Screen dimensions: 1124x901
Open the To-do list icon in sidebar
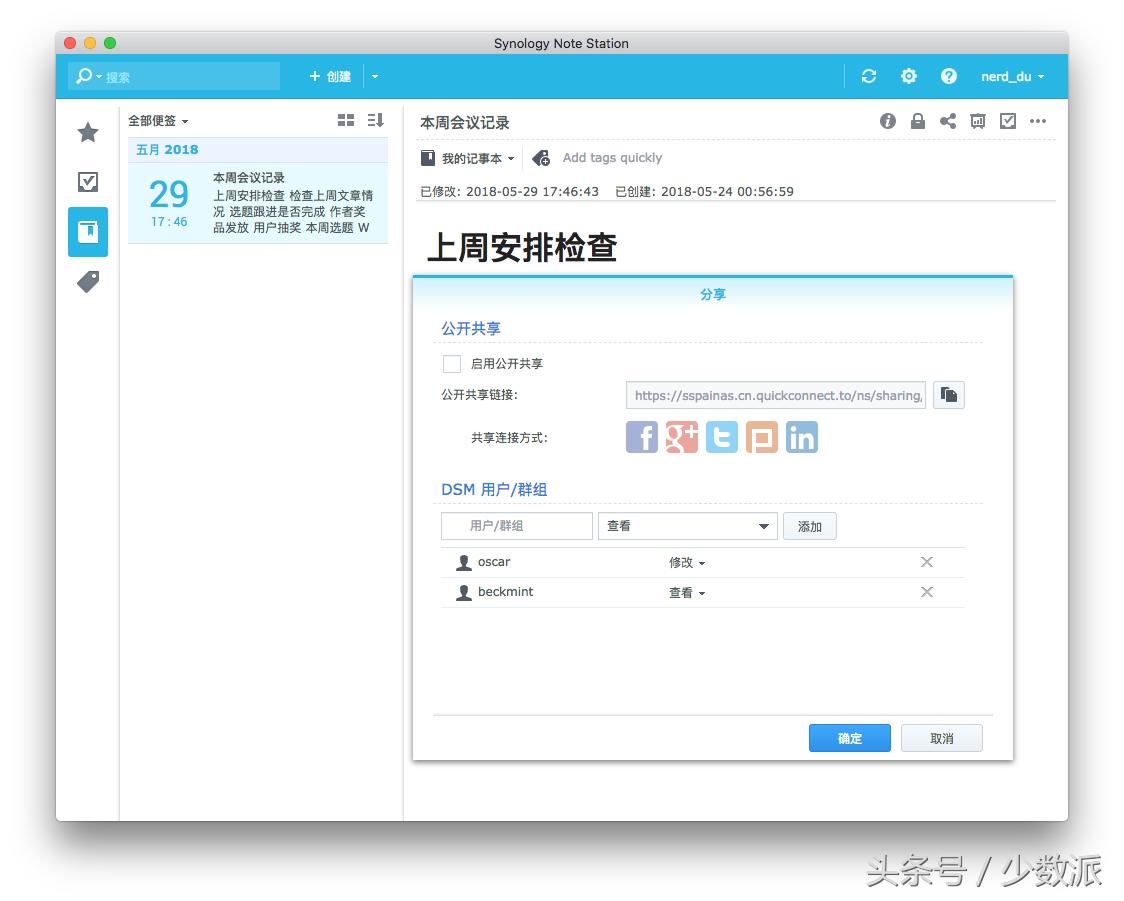click(87, 182)
